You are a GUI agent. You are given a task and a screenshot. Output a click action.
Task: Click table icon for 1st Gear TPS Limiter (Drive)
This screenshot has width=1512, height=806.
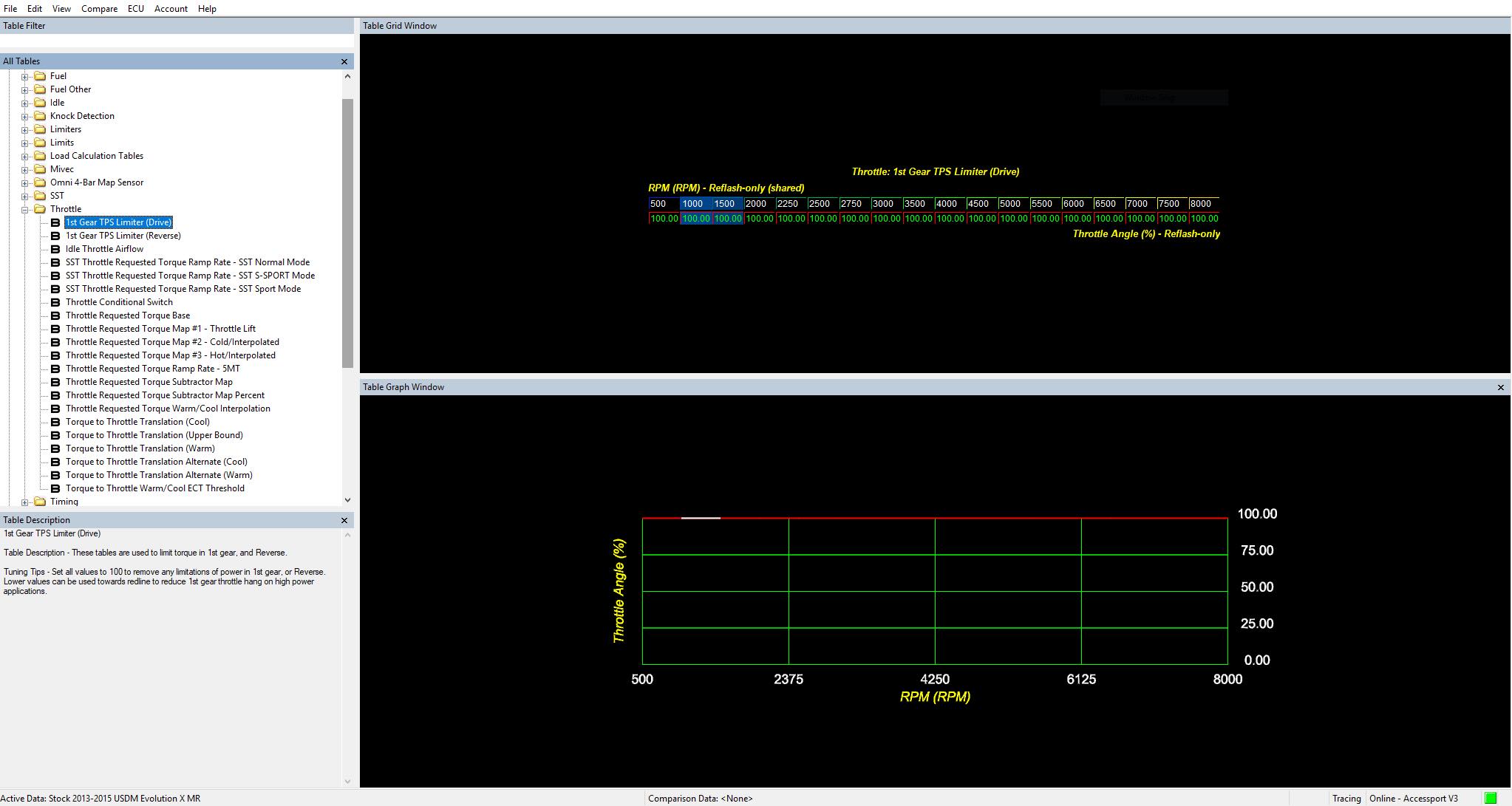tap(55, 222)
